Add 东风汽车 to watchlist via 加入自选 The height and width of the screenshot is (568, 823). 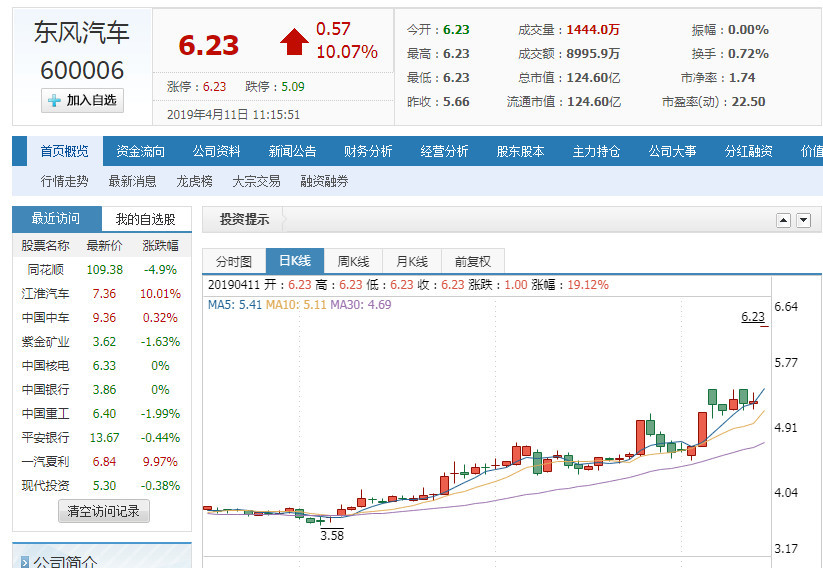pyautogui.click(x=82, y=100)
